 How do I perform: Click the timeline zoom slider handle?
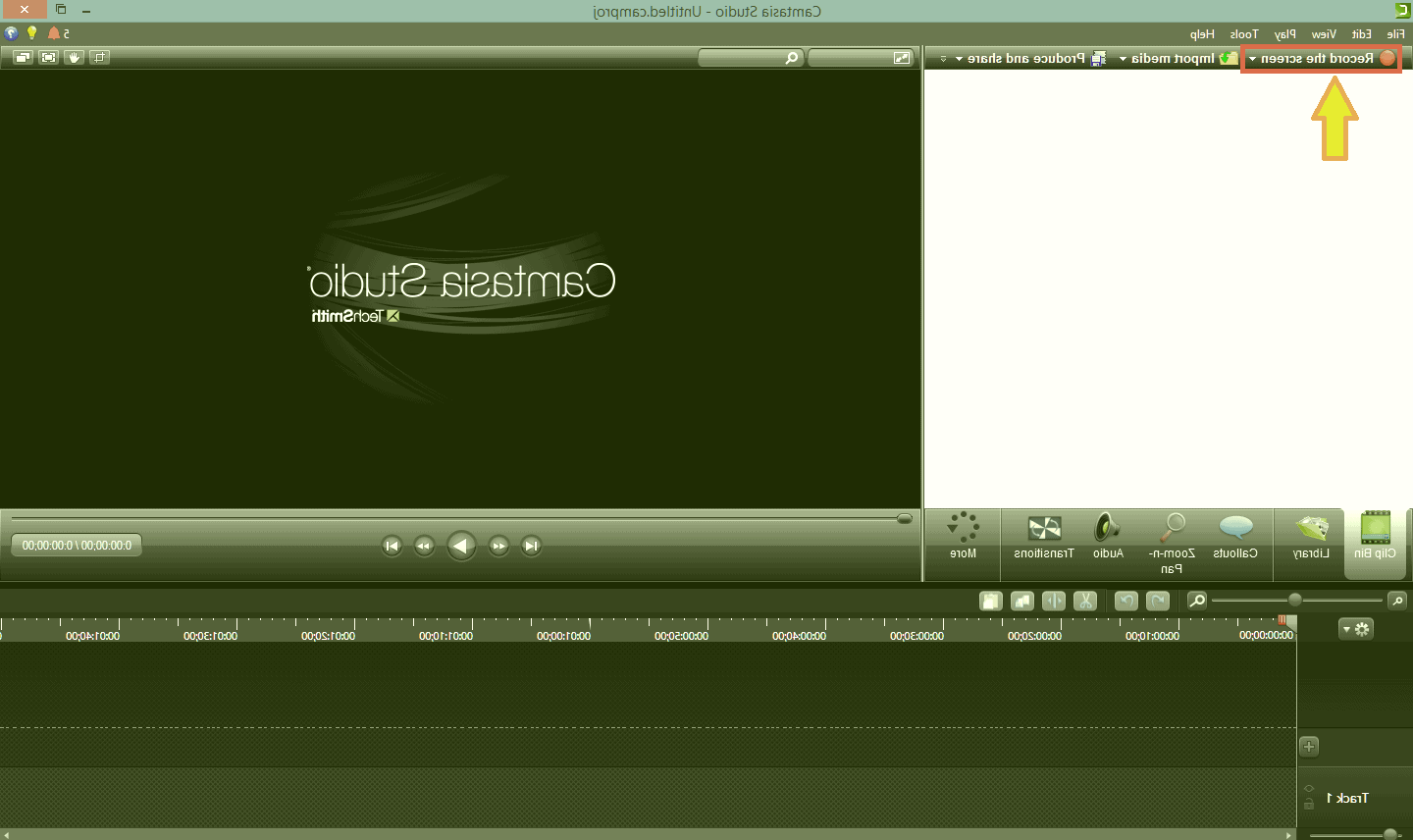point(1294,600)
